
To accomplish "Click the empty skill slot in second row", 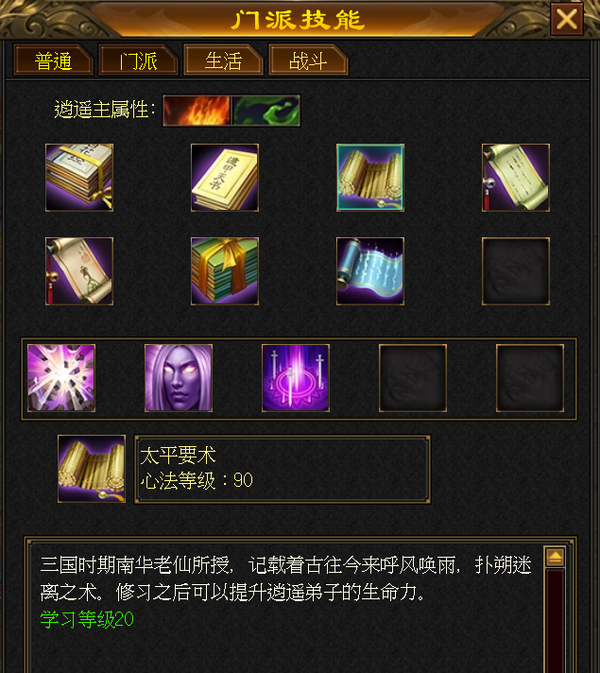I will point(516,271).
